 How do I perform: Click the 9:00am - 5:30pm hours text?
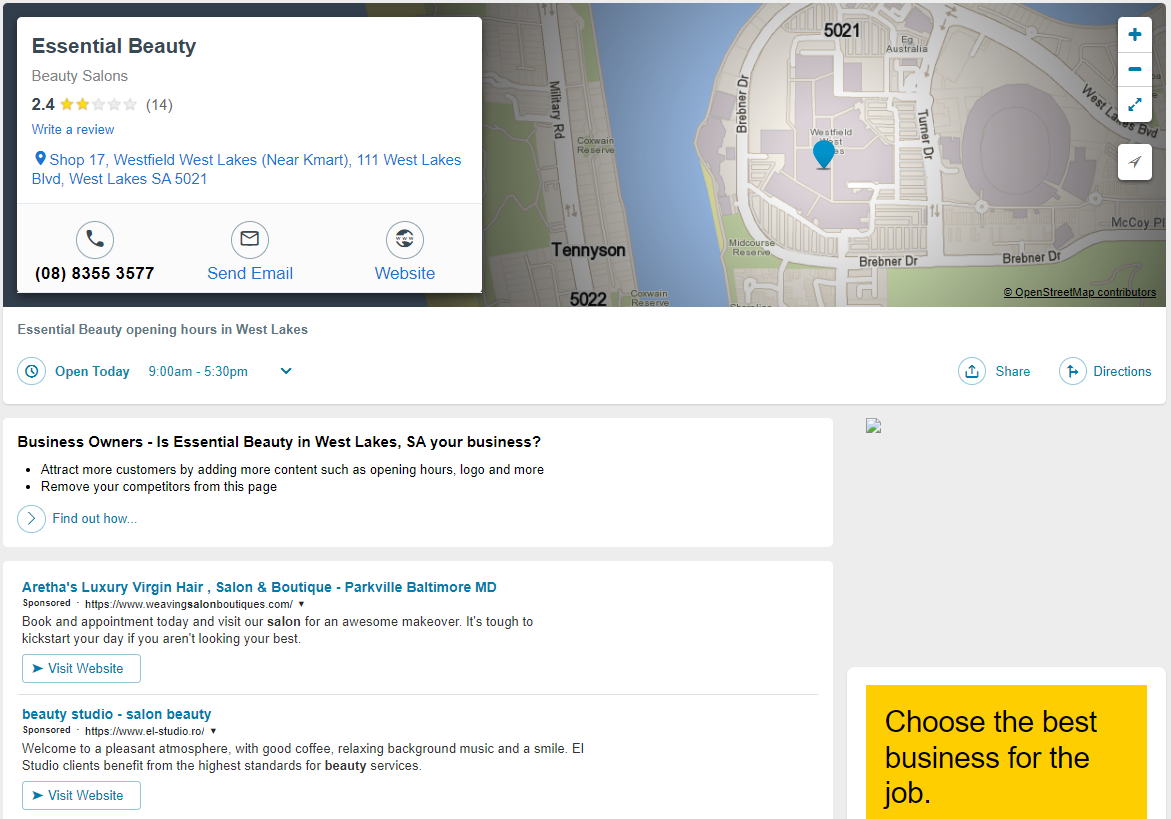pyautogui.click(x=198, y=371)
